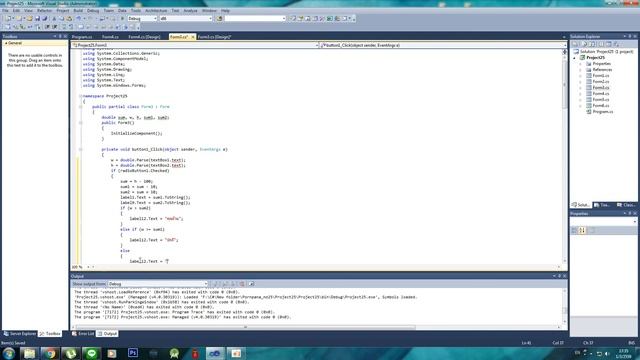Click the Properties icon in the Solution Explorer toolbar
640x360 pixels.
(576, 44)
